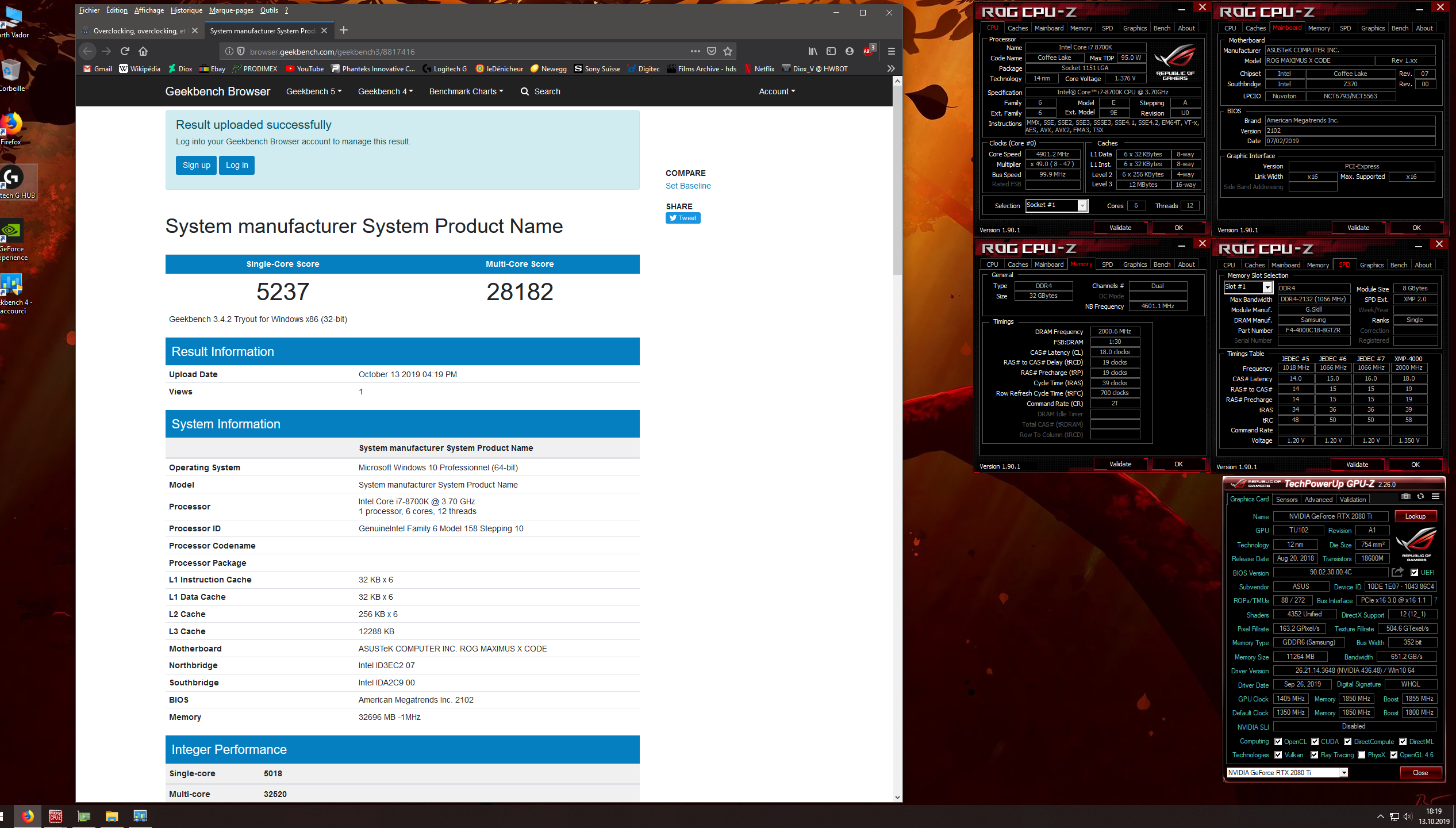Show hidden system tray icons
Viewport: 1456px width, 828px height.
tap(1381, 816)
